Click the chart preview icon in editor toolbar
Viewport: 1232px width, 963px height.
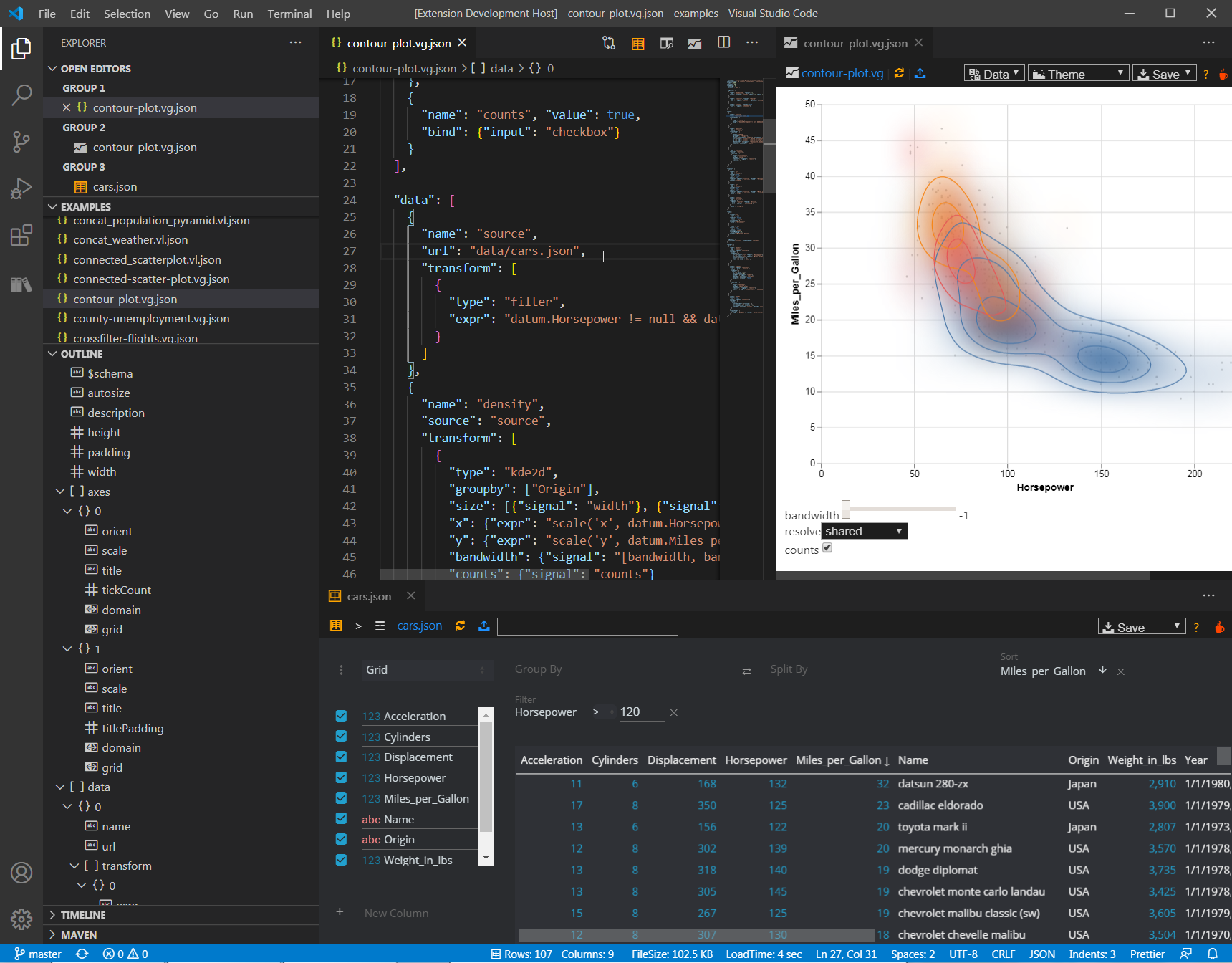pos(695,43)
